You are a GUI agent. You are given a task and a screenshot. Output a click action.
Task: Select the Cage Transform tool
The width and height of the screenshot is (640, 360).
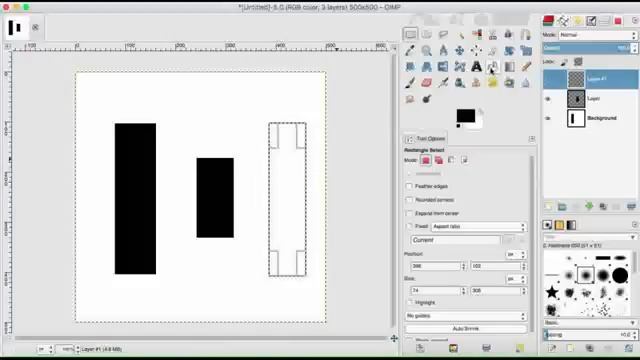(460, 67)
